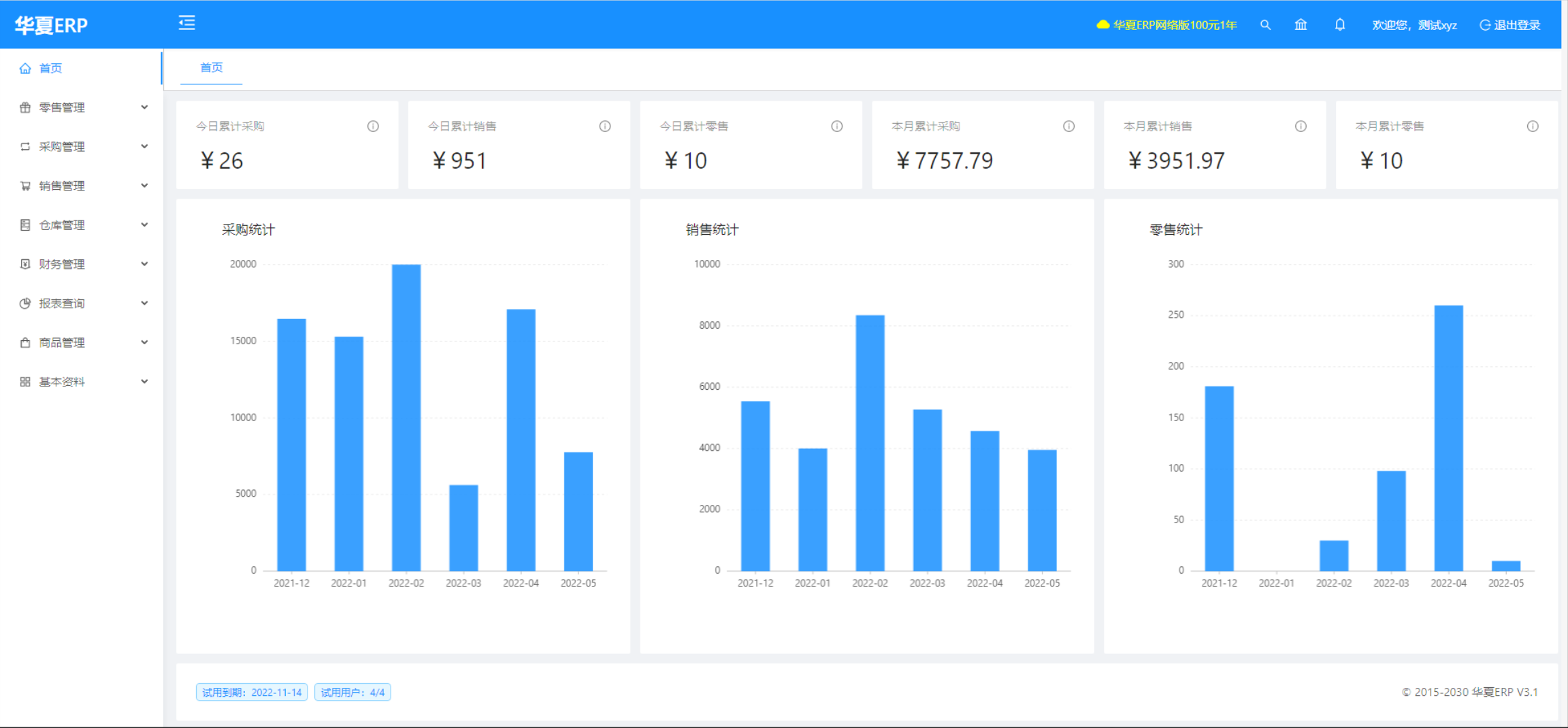Expand the 采购管理 sidebar menu

click(82, 147)
